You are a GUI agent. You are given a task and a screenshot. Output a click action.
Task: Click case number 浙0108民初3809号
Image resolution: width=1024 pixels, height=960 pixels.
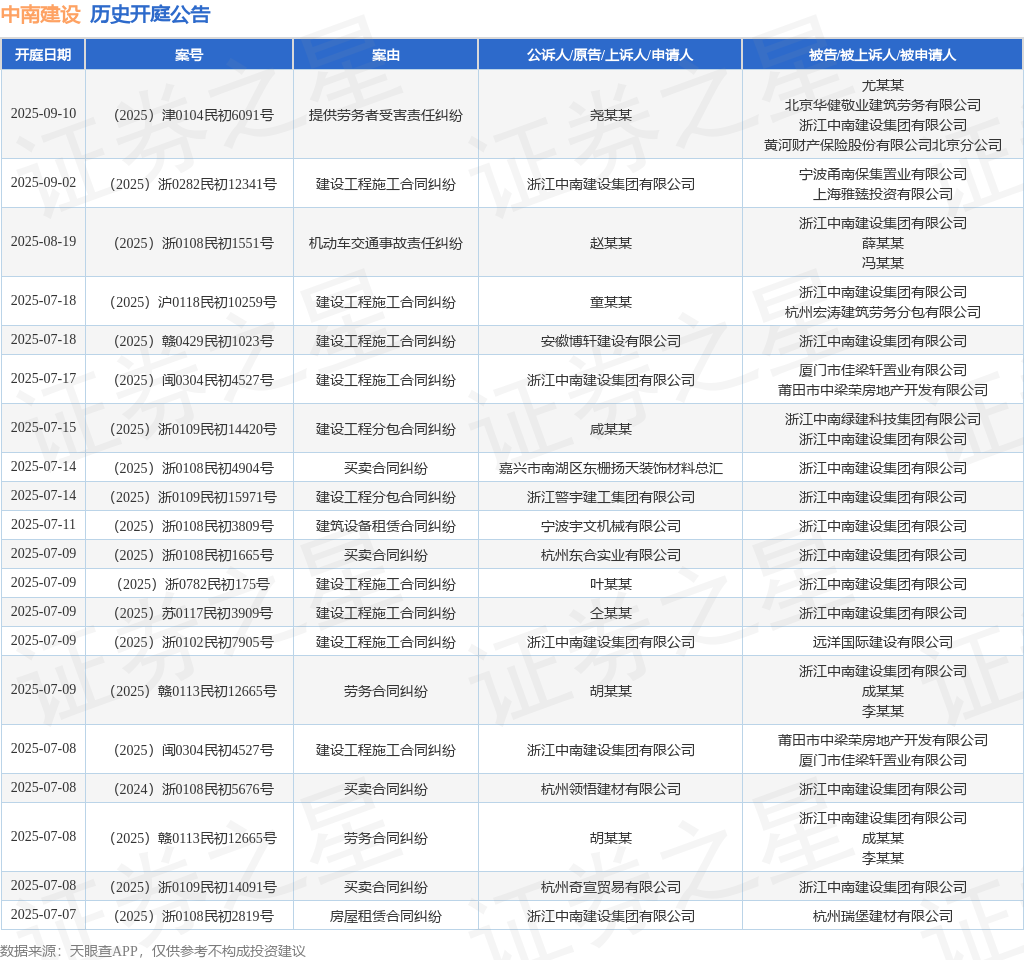point(193,526)
